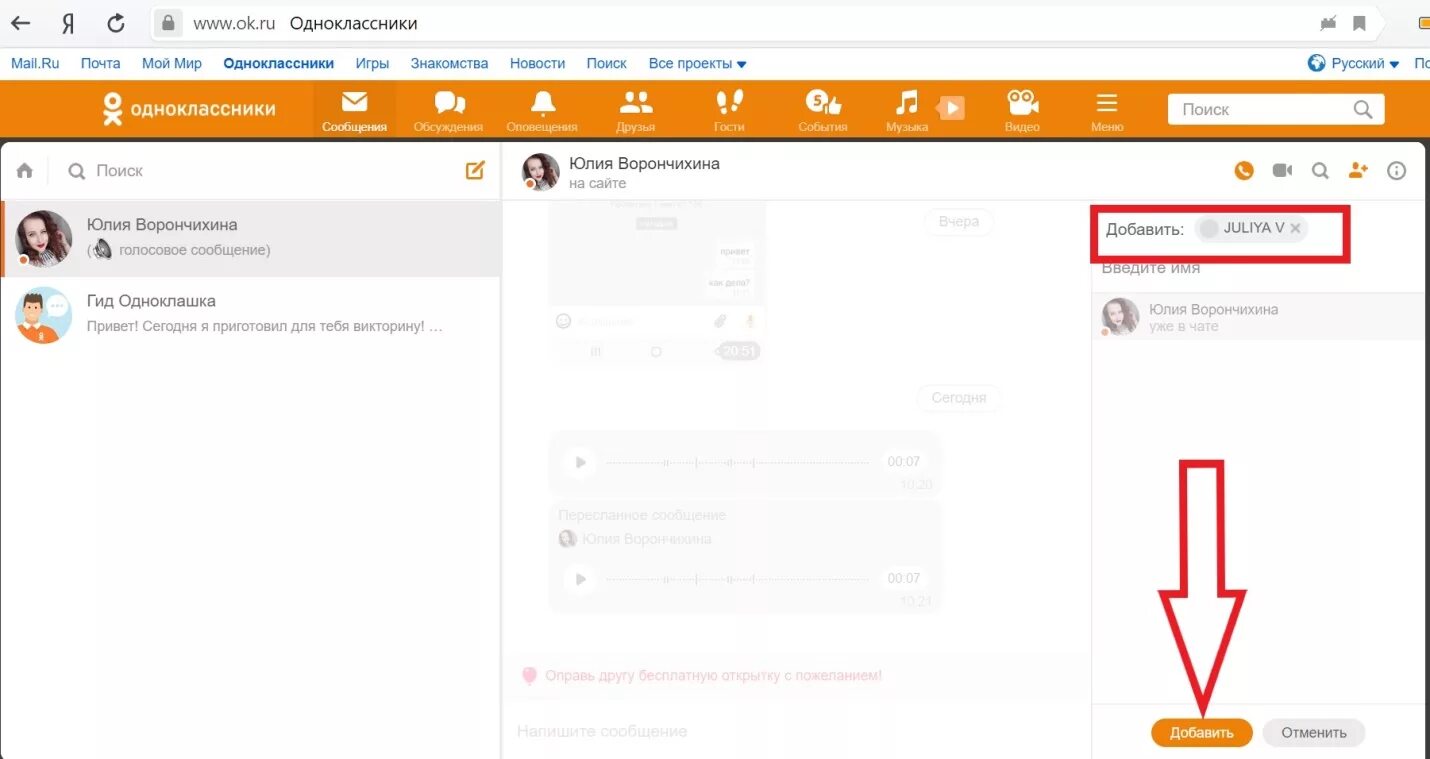Open the Почта link

100,63
